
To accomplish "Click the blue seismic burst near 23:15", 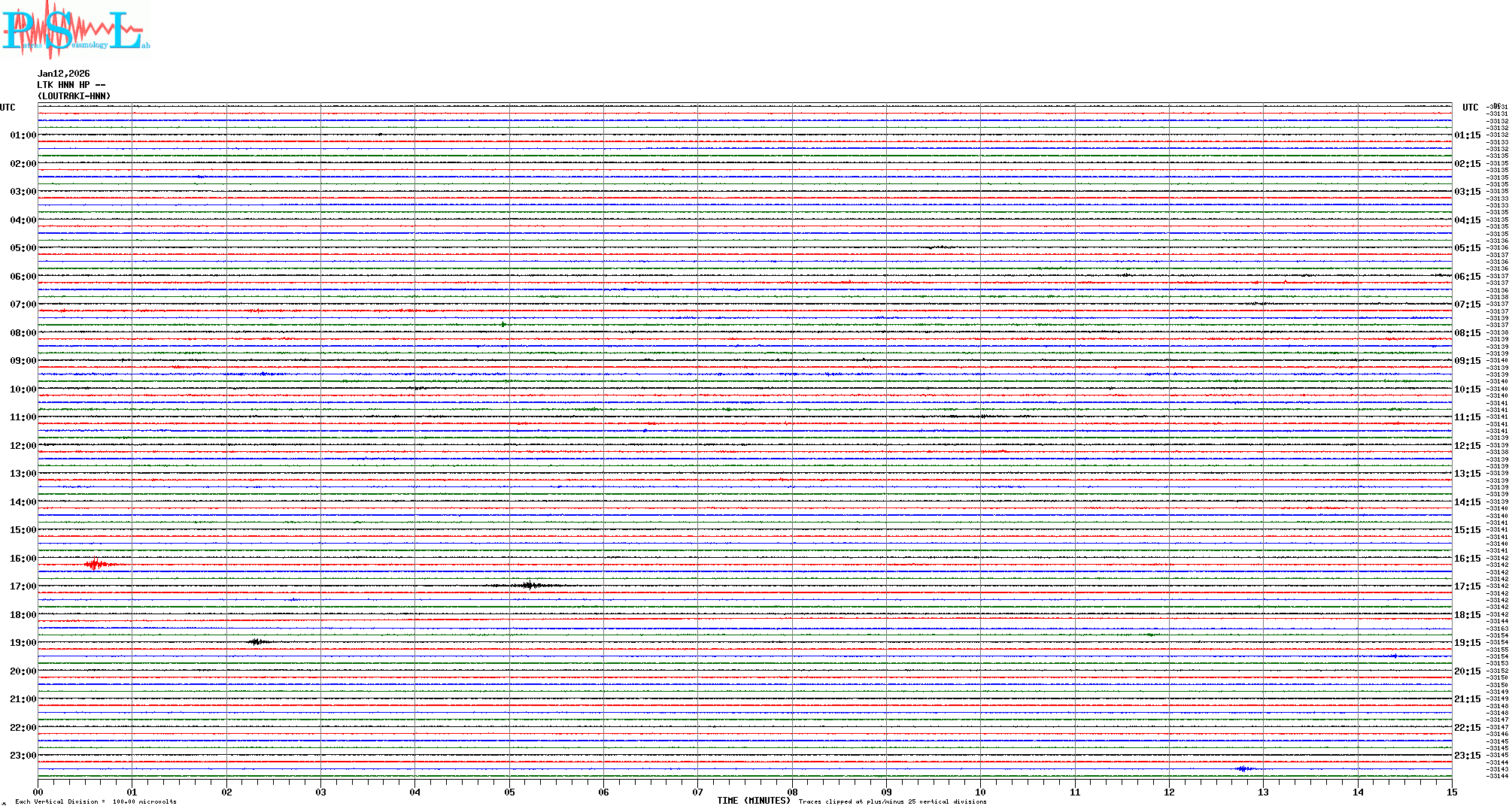I will click(1243, 768).
